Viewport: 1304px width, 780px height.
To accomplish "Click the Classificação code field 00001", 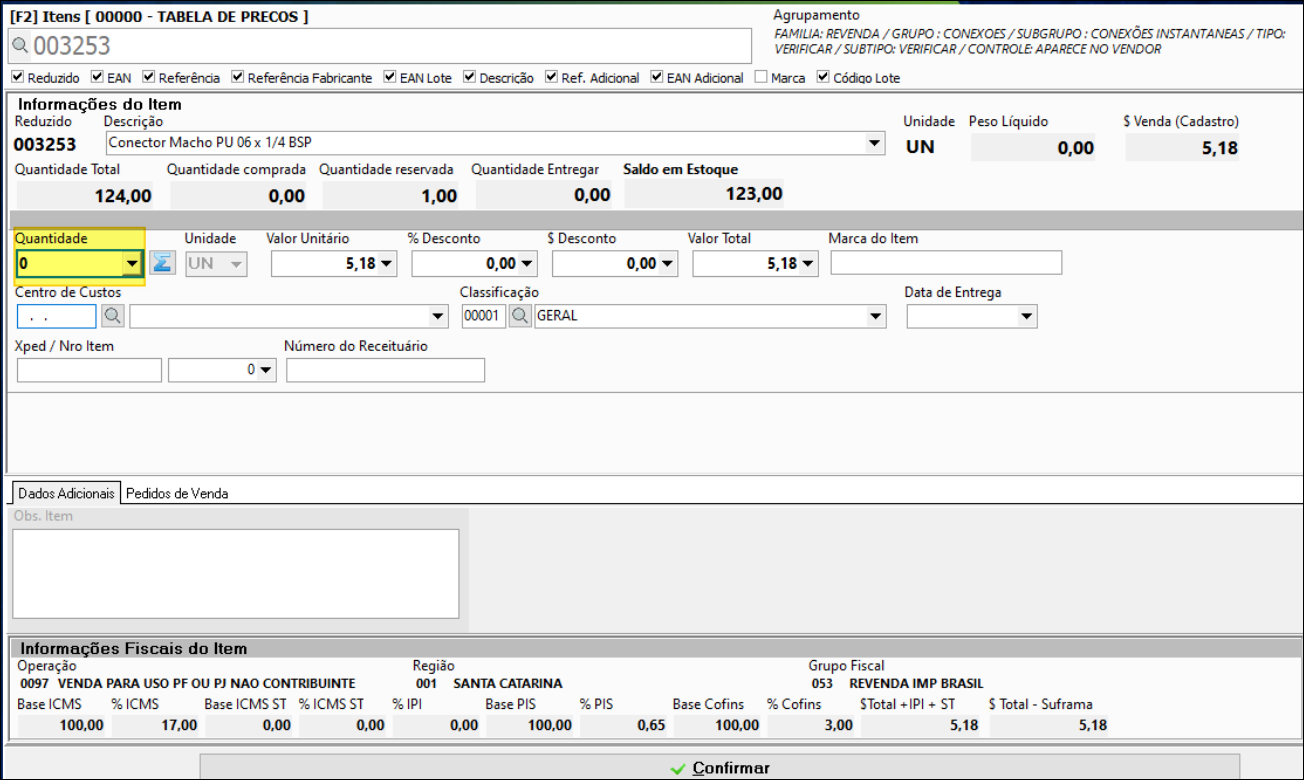I will click(484, 316).
